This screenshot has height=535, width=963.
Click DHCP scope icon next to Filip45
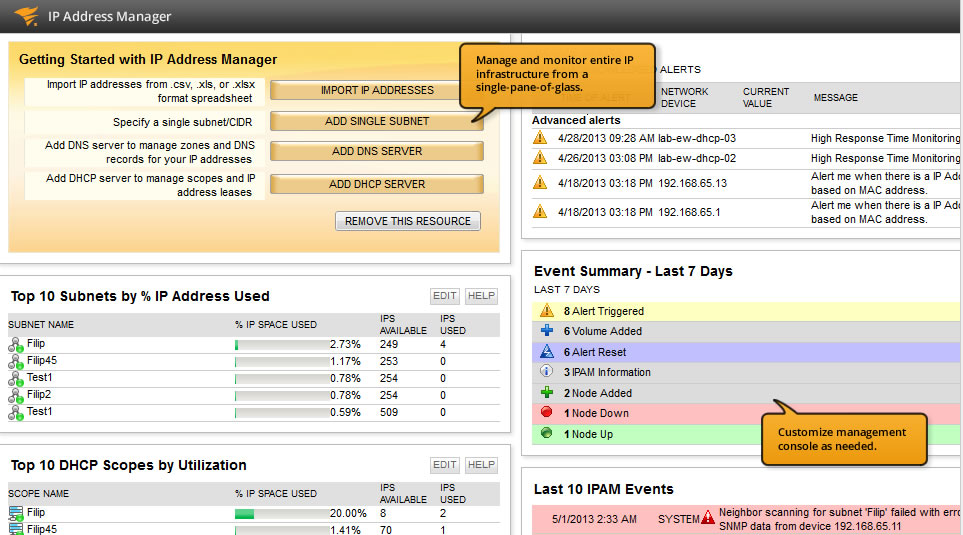pos(16,529)
